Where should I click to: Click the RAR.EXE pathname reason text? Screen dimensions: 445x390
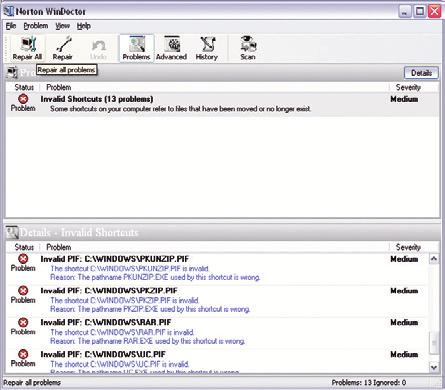point(147,341)
